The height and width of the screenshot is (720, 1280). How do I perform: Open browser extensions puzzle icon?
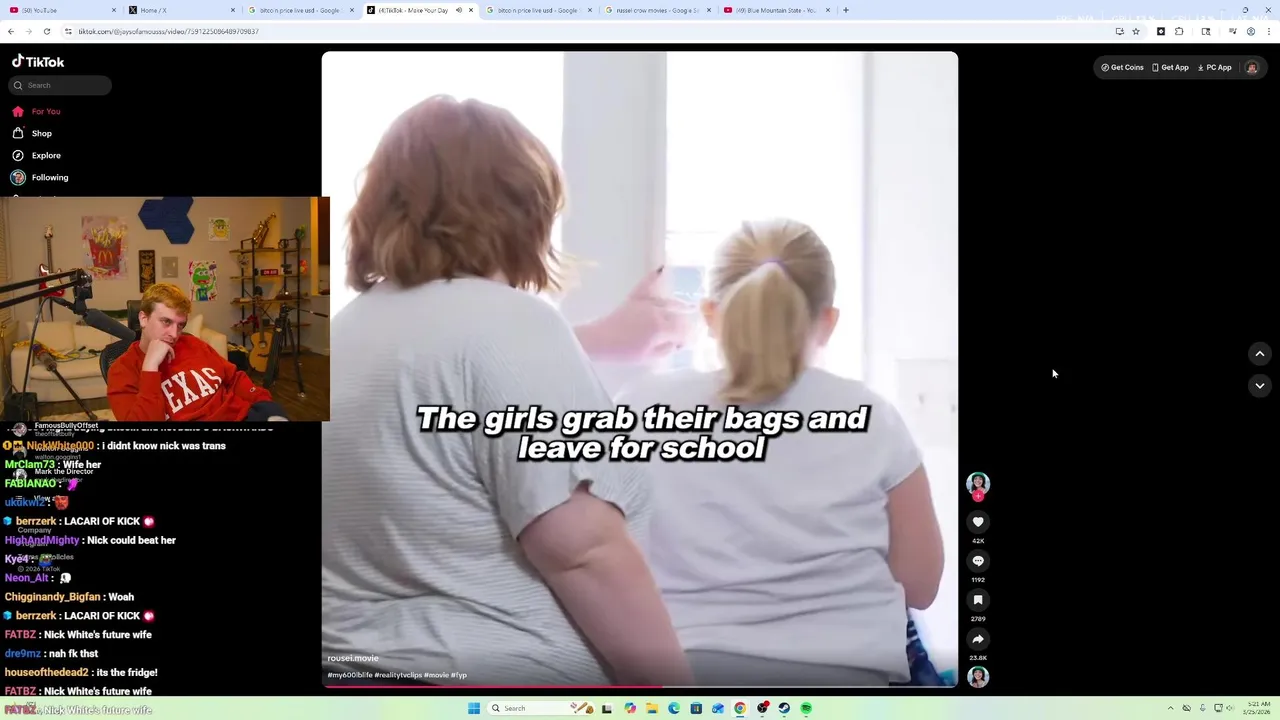(x=1179, y=31)
